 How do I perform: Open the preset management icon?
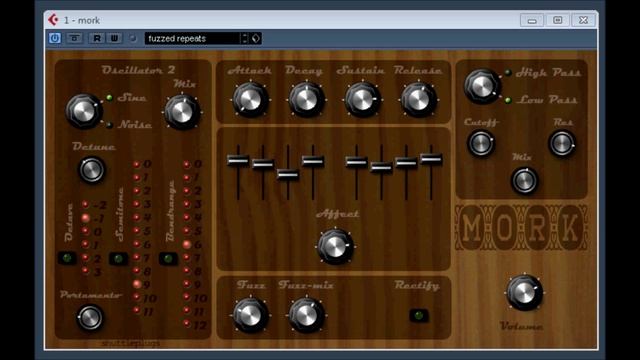(256, 38)
